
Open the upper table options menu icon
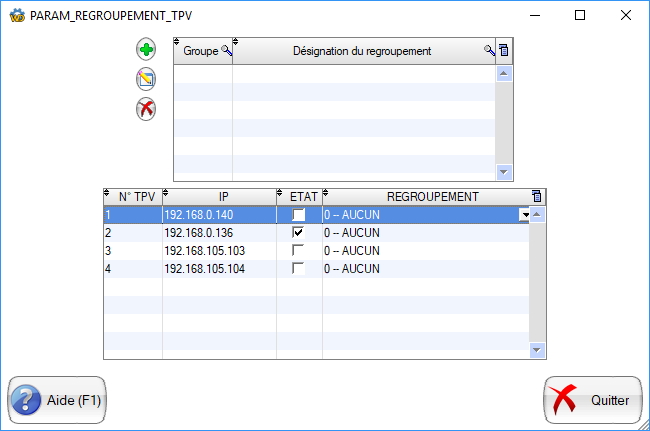click(504, 51)
